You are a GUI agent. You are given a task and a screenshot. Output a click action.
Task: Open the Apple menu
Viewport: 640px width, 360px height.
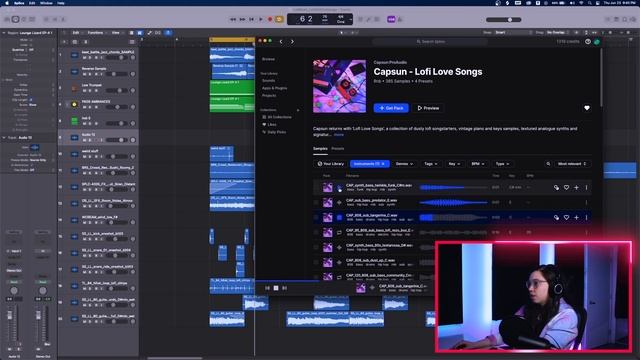pos(7,3)
